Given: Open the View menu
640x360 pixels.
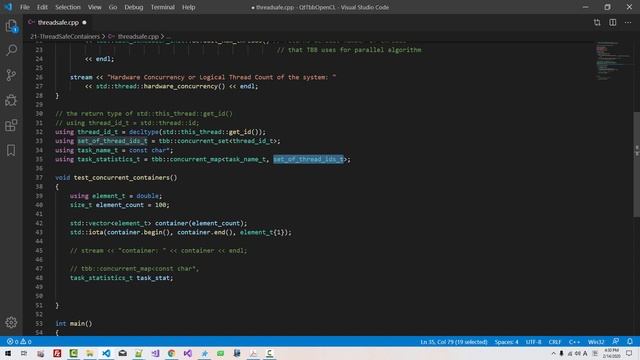Looking at the screenshot, I should click(x=94, y=7).
